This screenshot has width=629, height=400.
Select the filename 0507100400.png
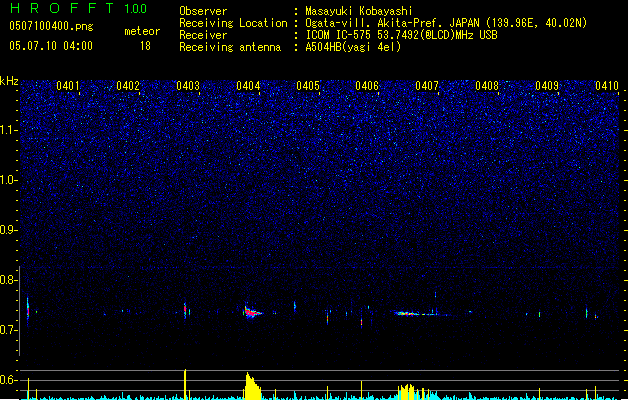click(51, 26)
